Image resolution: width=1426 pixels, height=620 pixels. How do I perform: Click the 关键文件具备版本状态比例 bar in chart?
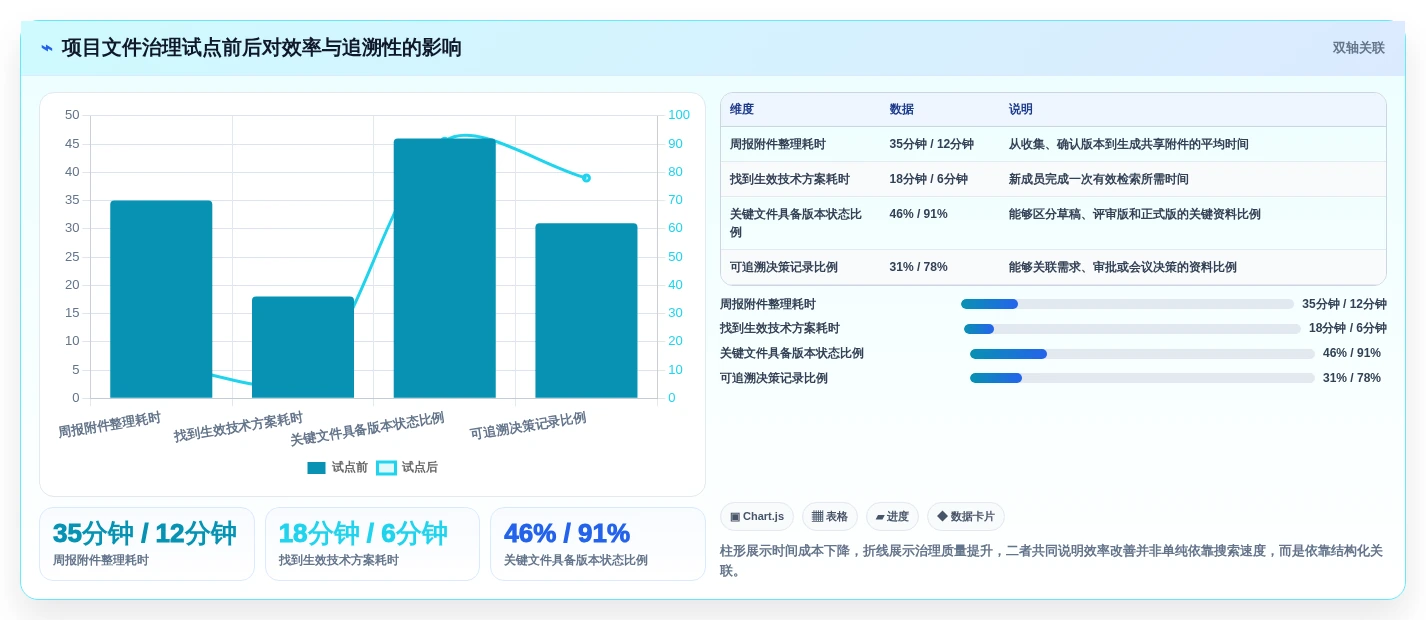pyautogui.click(x=445, y=268)
